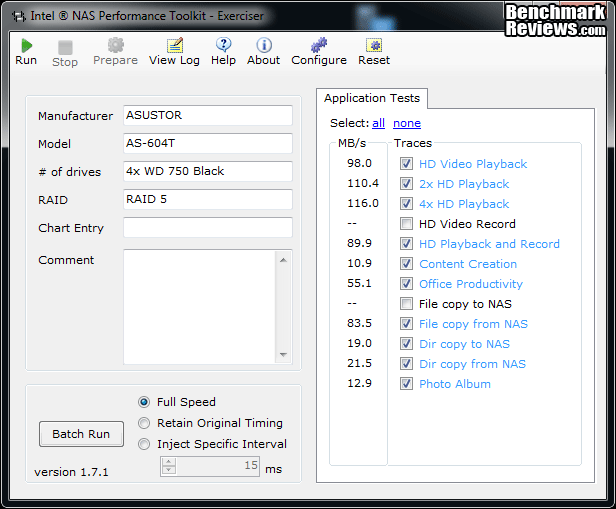Click the Select none link
616x509 pixels.
pyautogui.click(x=407, y=123)
